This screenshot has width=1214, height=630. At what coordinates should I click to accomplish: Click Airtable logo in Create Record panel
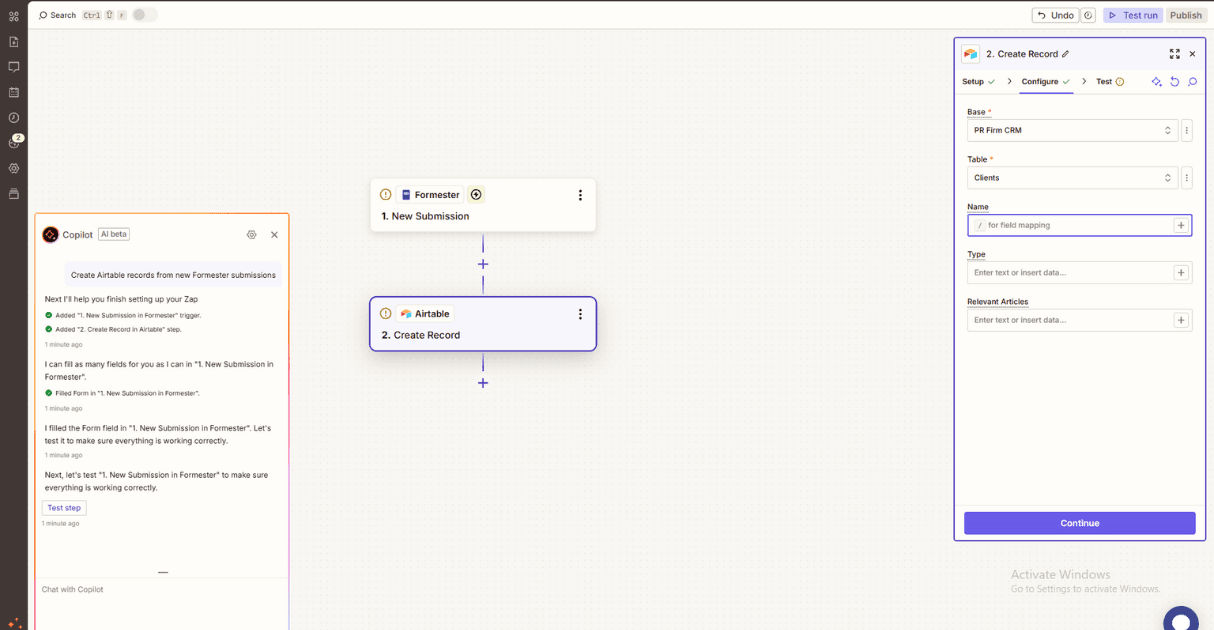970,54
